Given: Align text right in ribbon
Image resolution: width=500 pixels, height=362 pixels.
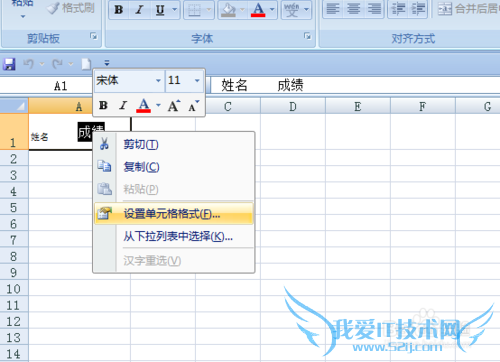Looking at the screenshot, I should [x=374, y=9].
